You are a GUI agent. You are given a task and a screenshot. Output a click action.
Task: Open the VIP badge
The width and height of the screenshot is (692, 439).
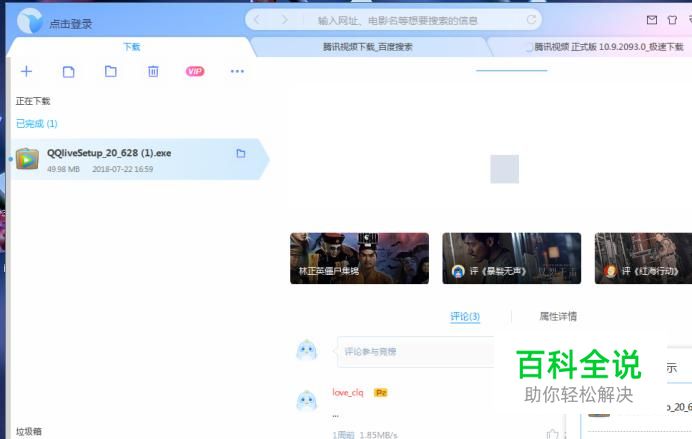pyautogui.click(x=195, y=71)
